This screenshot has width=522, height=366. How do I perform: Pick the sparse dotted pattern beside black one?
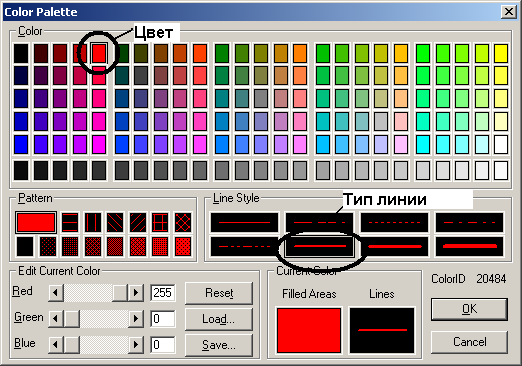(x=48, y=246)
